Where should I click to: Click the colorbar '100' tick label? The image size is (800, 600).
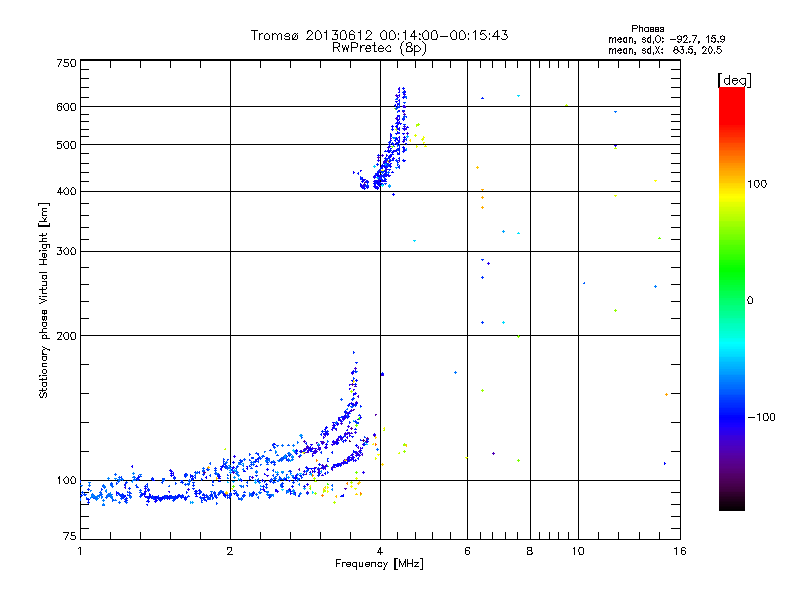tap(757, 184)
